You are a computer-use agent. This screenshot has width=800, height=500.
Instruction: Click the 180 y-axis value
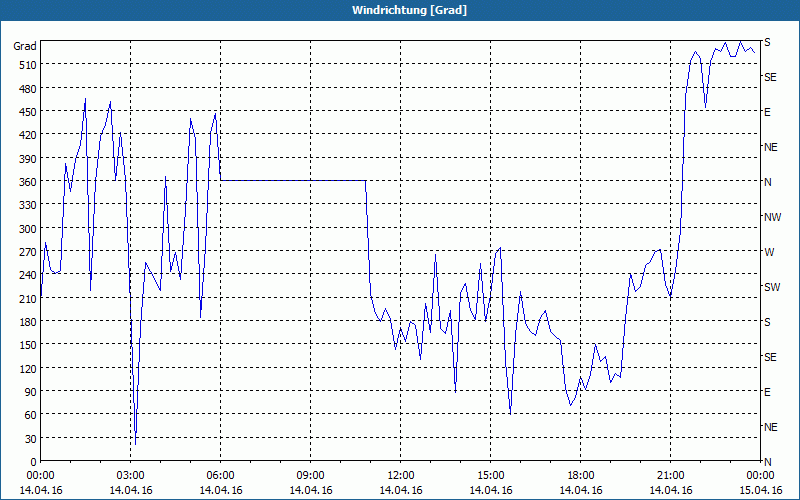pyautogui.click(x=29, y=322)
